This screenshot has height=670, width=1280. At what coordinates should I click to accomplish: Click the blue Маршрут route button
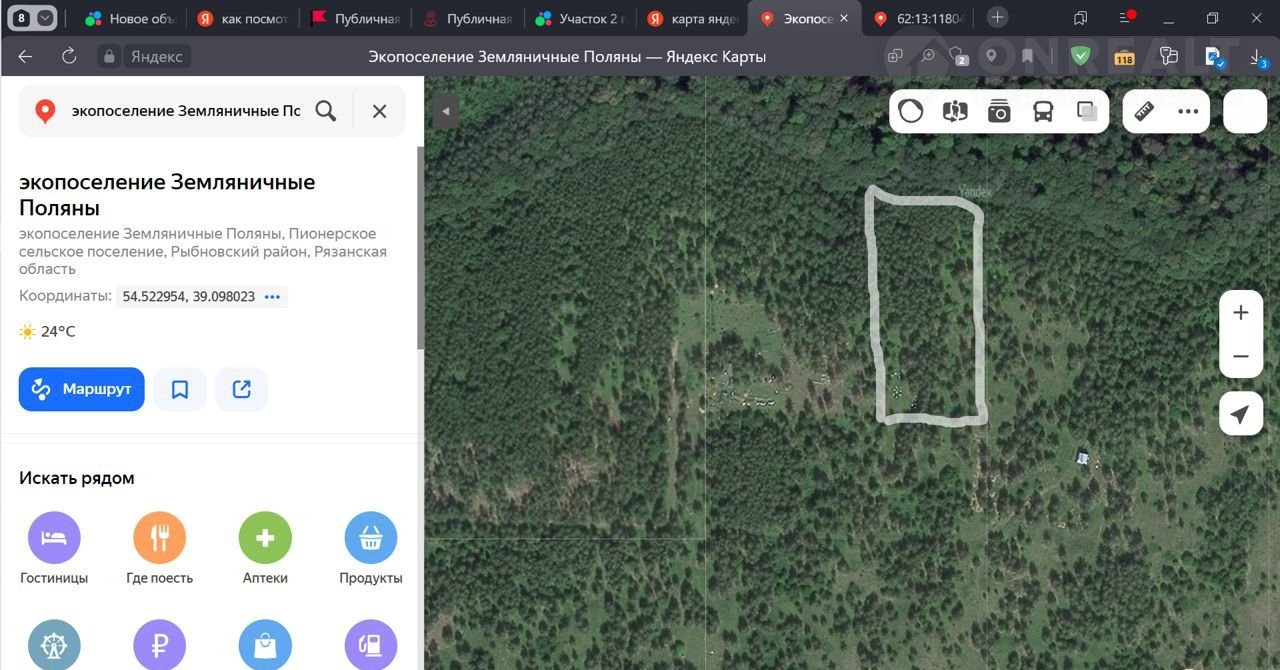pyautogui.click(x=82, y=389)
